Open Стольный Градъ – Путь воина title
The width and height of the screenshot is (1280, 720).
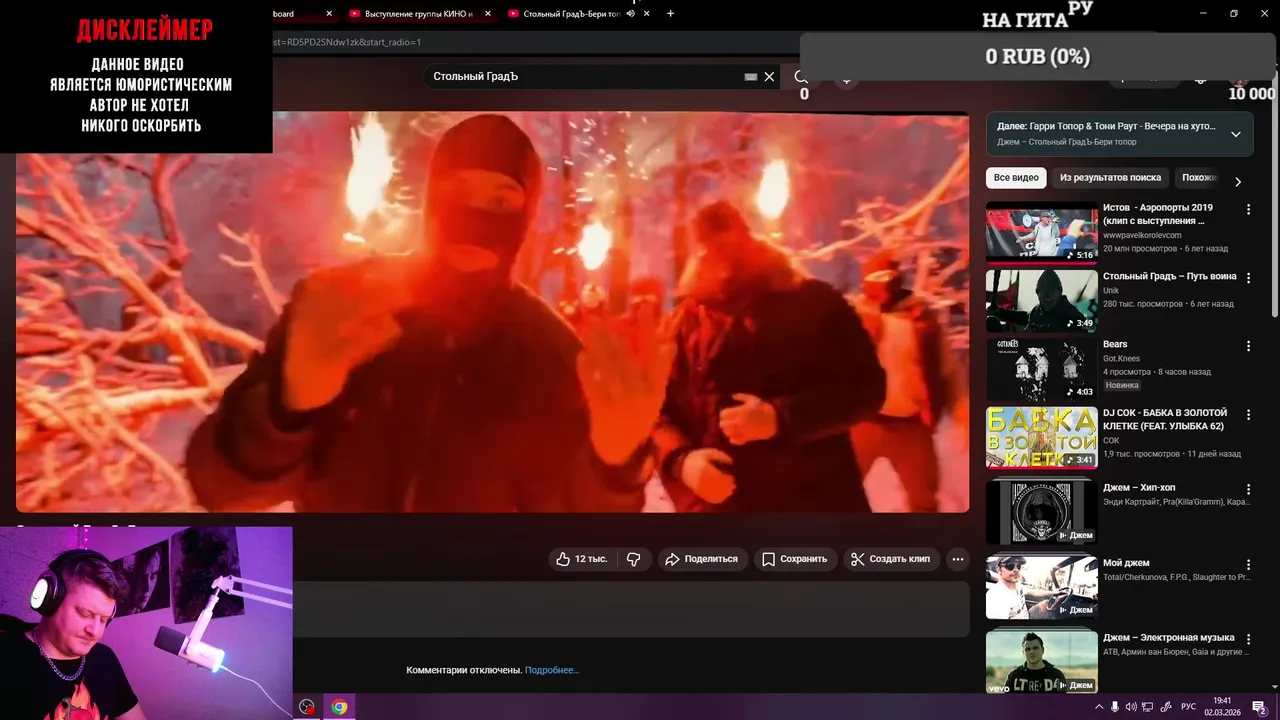(x=1169, y=276)
